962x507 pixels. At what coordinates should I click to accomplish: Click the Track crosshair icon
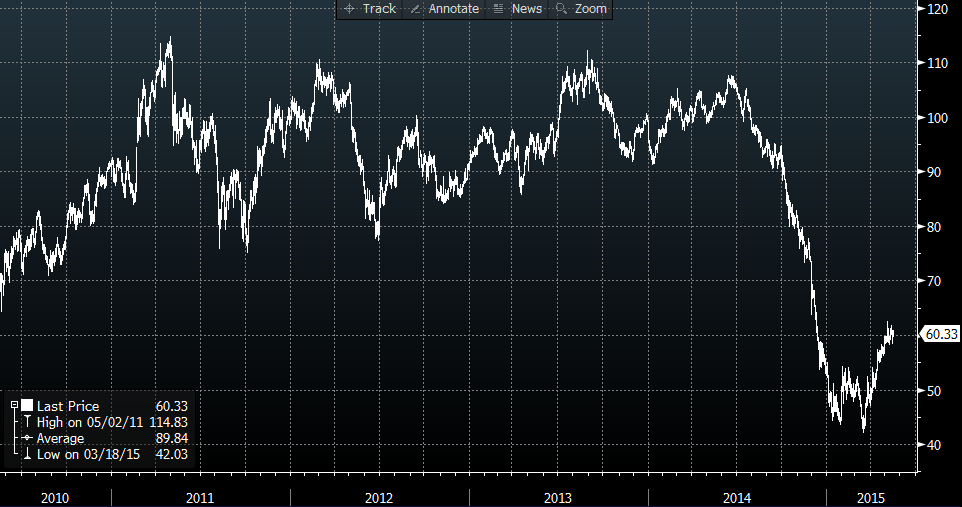pyautogui.click(x=349, y=9)
